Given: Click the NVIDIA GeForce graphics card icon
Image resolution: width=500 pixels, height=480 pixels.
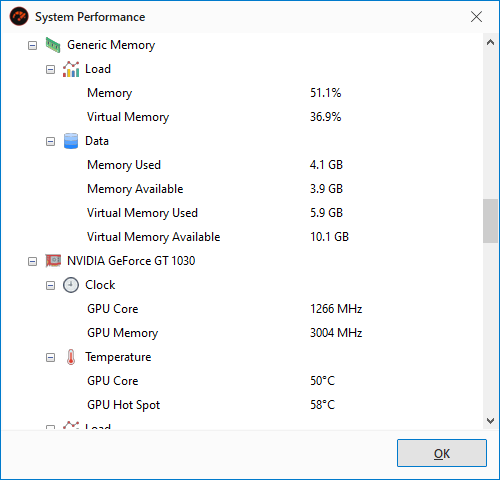Looking at the screenshot, I should [53, 261].
